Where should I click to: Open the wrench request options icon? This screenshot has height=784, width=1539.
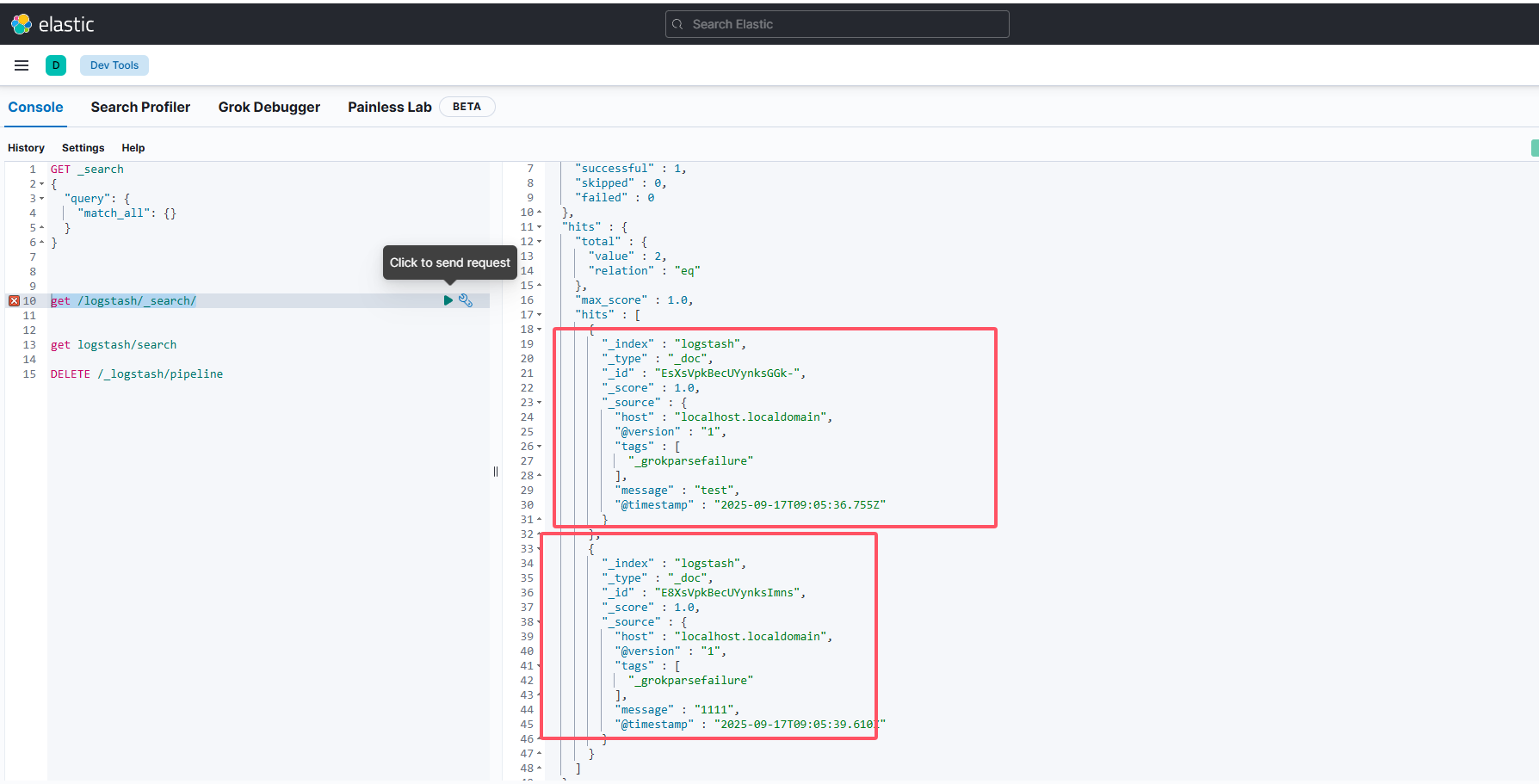pos(466,300)
